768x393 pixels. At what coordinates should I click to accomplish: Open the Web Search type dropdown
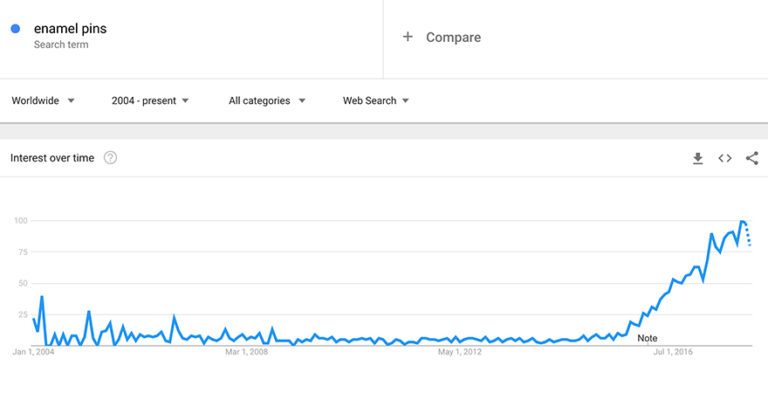coord(376,100)
